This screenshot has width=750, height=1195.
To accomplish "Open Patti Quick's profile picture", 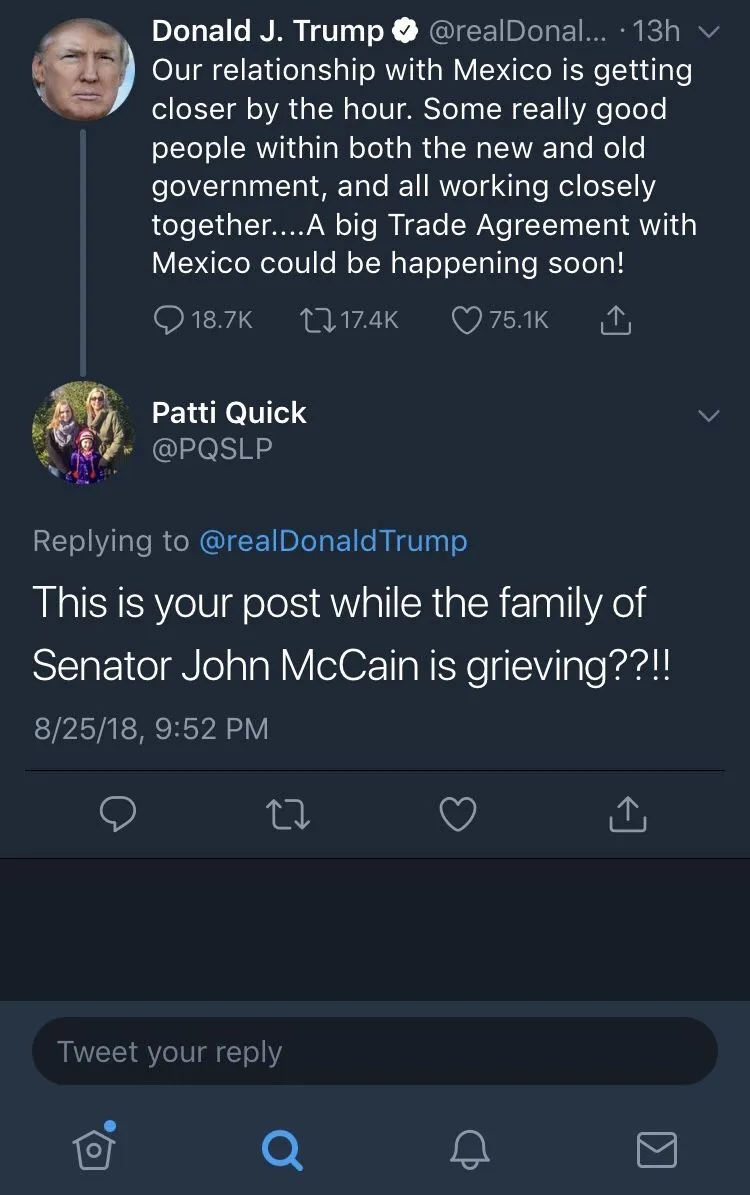I will pyautogui.click(x=82, y=431).
